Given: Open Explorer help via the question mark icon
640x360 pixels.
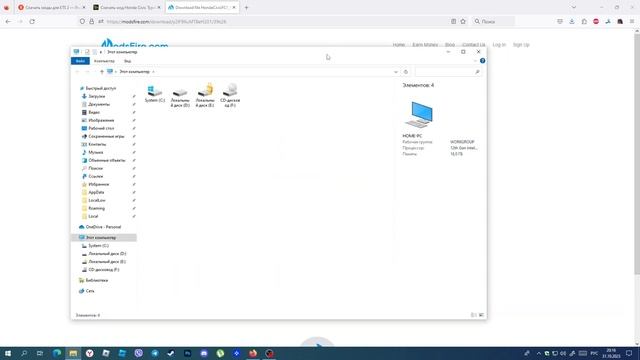Looking at the screenshot, I should click(482, 61).
